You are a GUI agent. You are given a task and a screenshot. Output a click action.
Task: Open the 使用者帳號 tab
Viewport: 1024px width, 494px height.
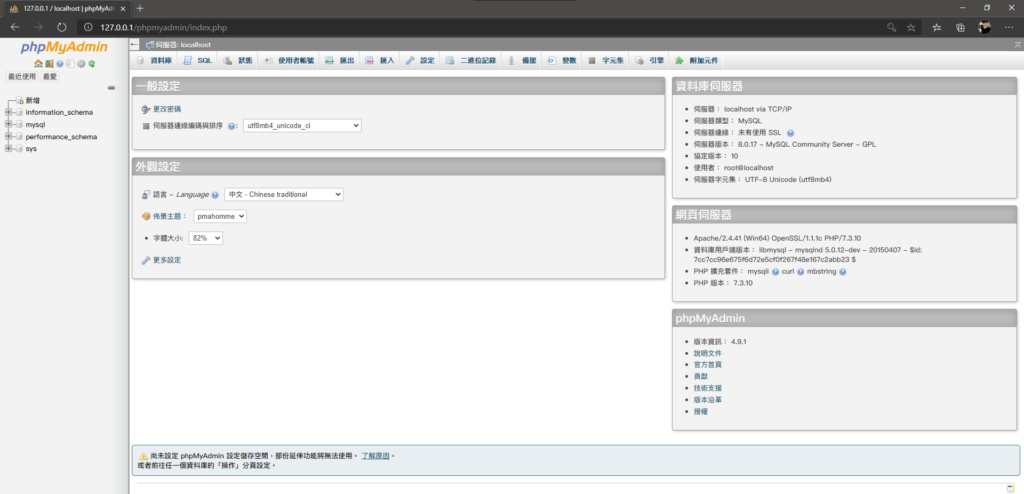[x=289, y=61]
